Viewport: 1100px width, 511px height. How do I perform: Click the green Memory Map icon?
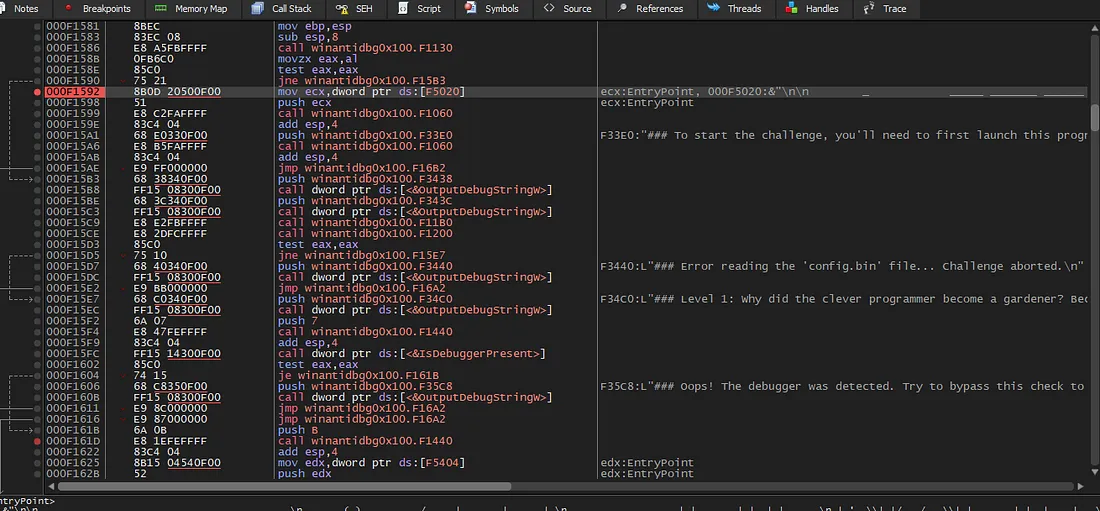coord(161,9)
